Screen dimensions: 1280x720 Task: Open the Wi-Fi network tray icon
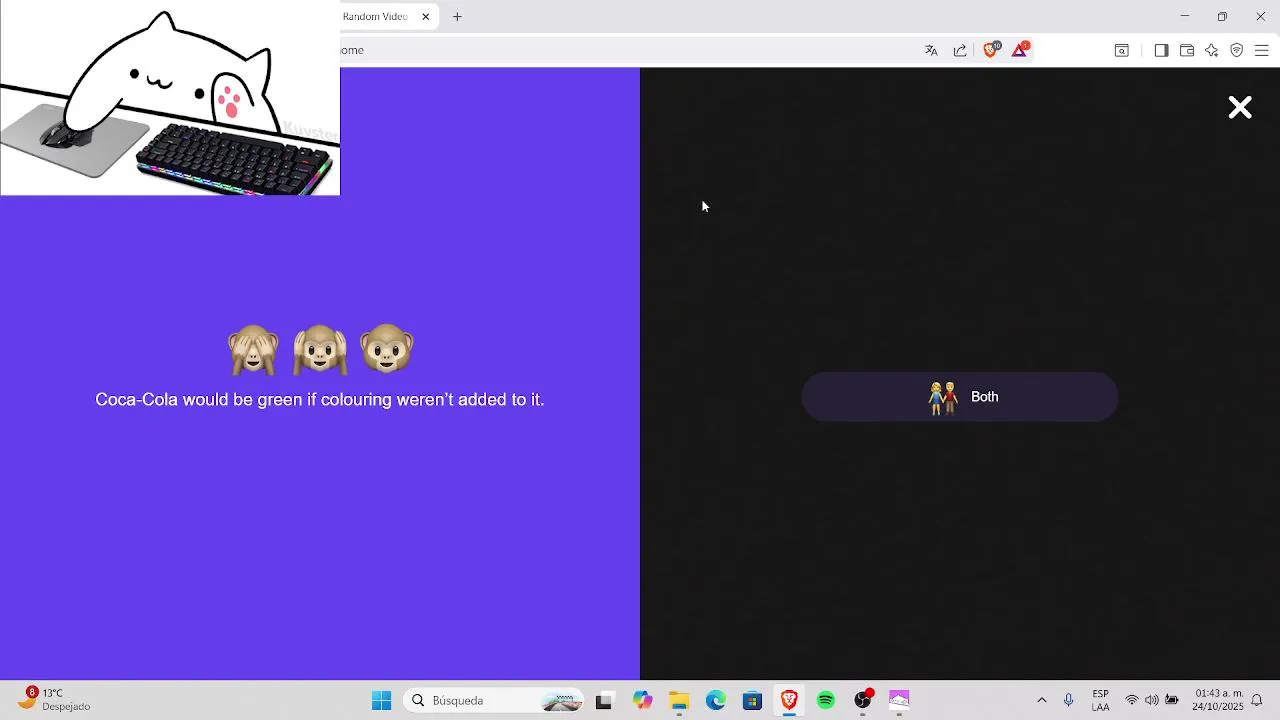tap(1132, 701)
